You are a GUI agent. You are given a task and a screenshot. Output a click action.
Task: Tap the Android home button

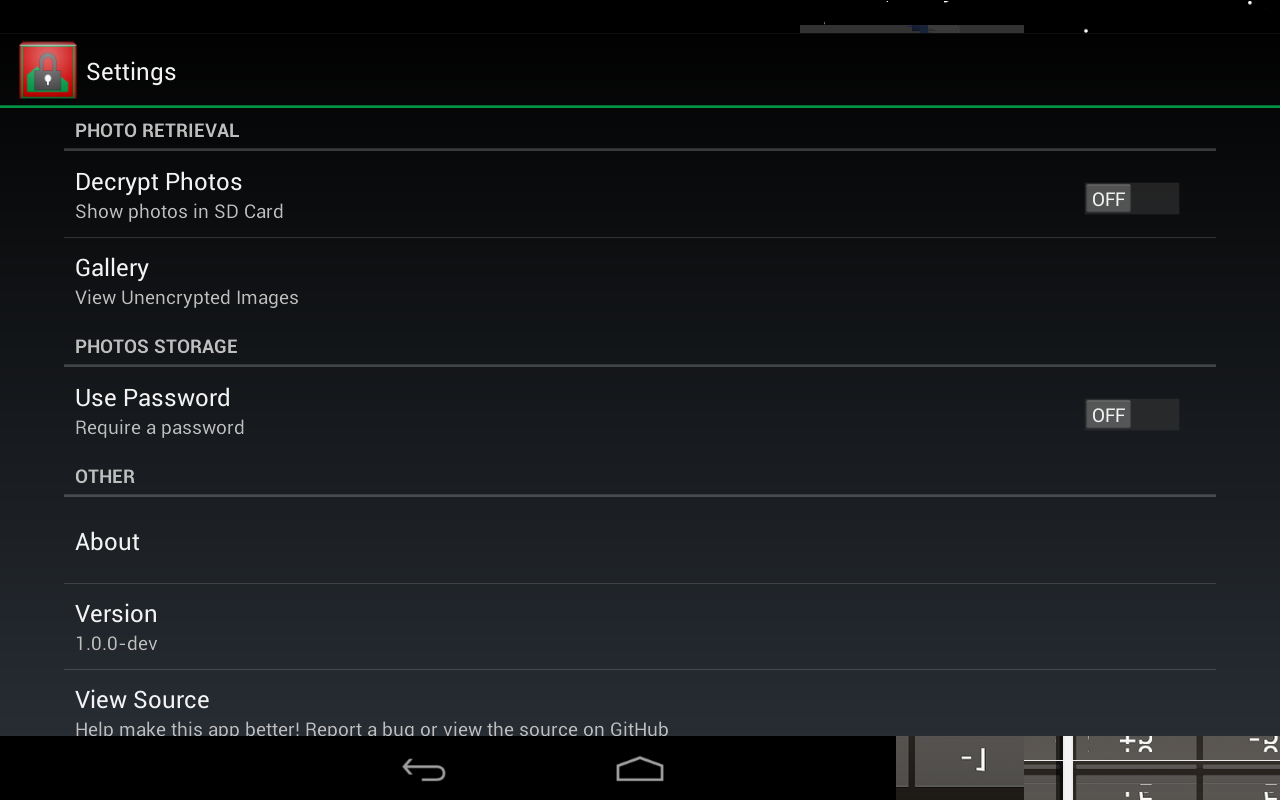pos(640,769)
